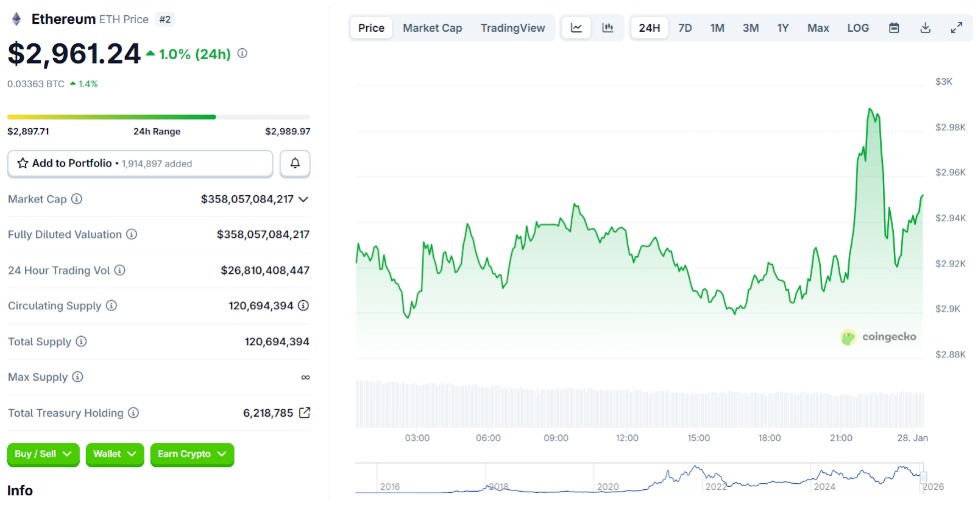
Task: Select the 24H time range
Action: [649, 28]
